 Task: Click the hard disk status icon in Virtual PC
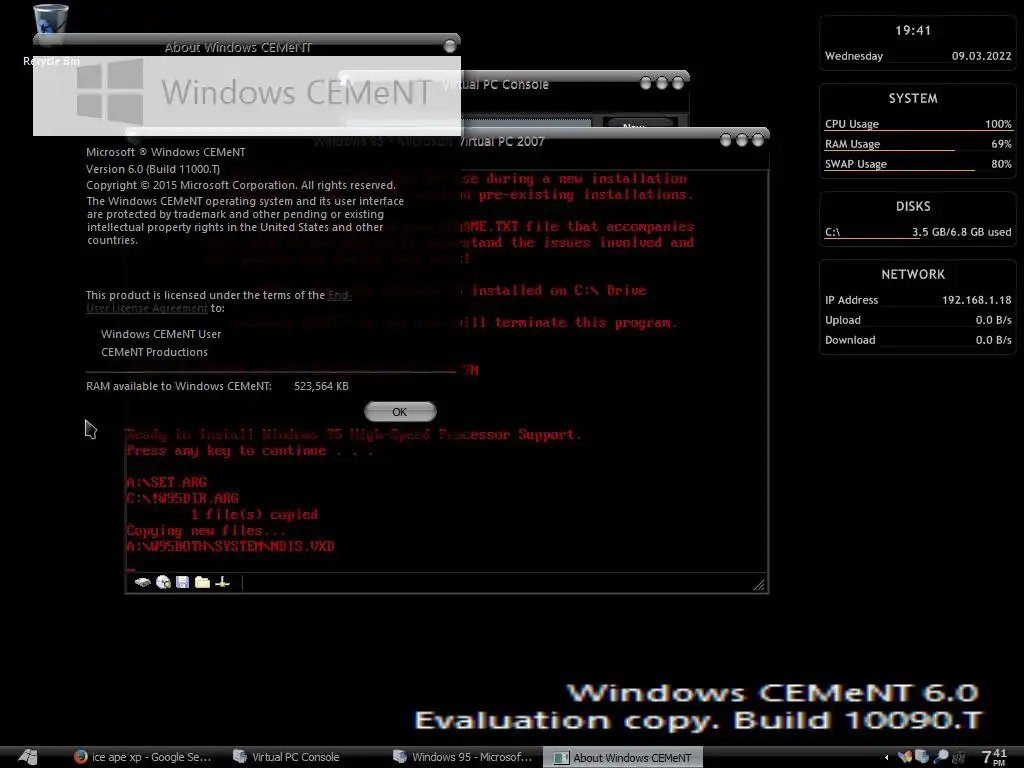click(142, 583)
